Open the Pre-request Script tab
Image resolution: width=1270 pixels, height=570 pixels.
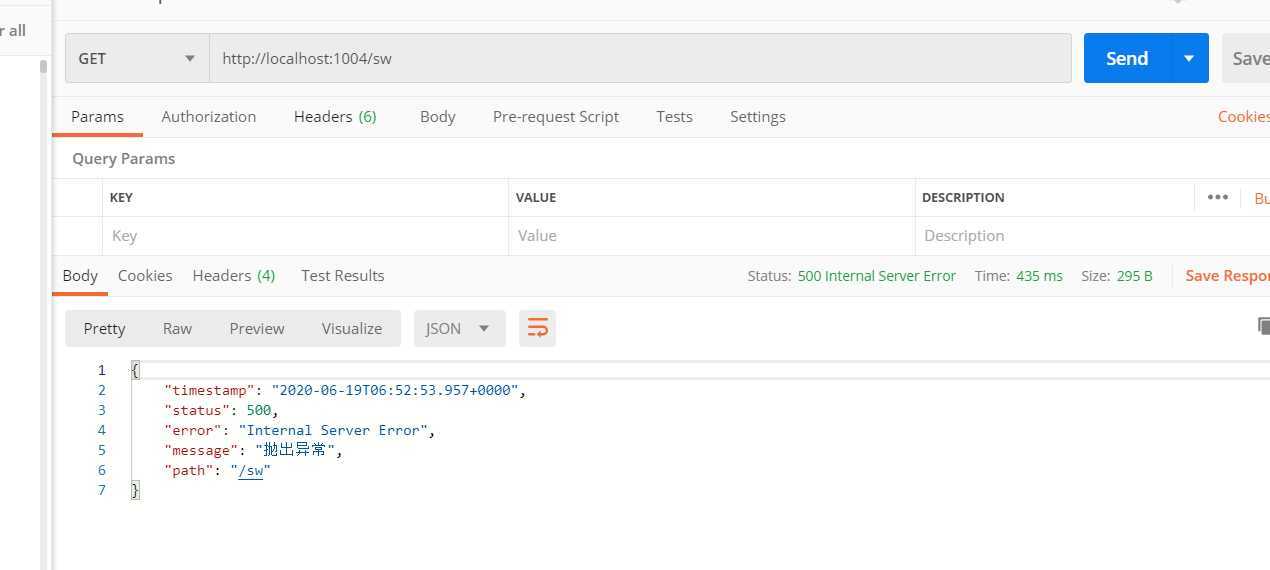click(556, 117)
